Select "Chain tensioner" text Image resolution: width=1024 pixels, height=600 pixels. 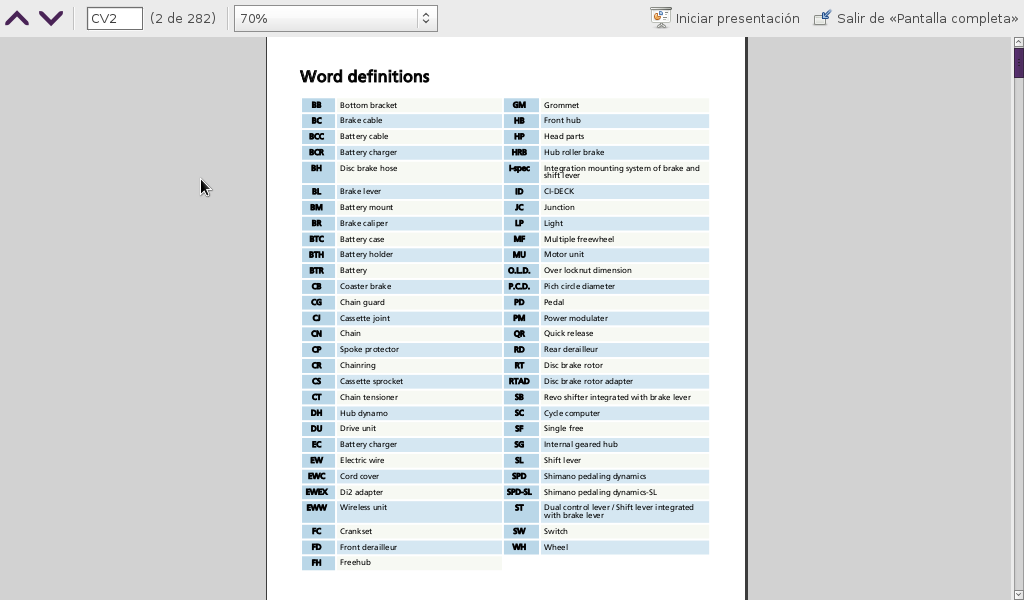tap(368, 398)
